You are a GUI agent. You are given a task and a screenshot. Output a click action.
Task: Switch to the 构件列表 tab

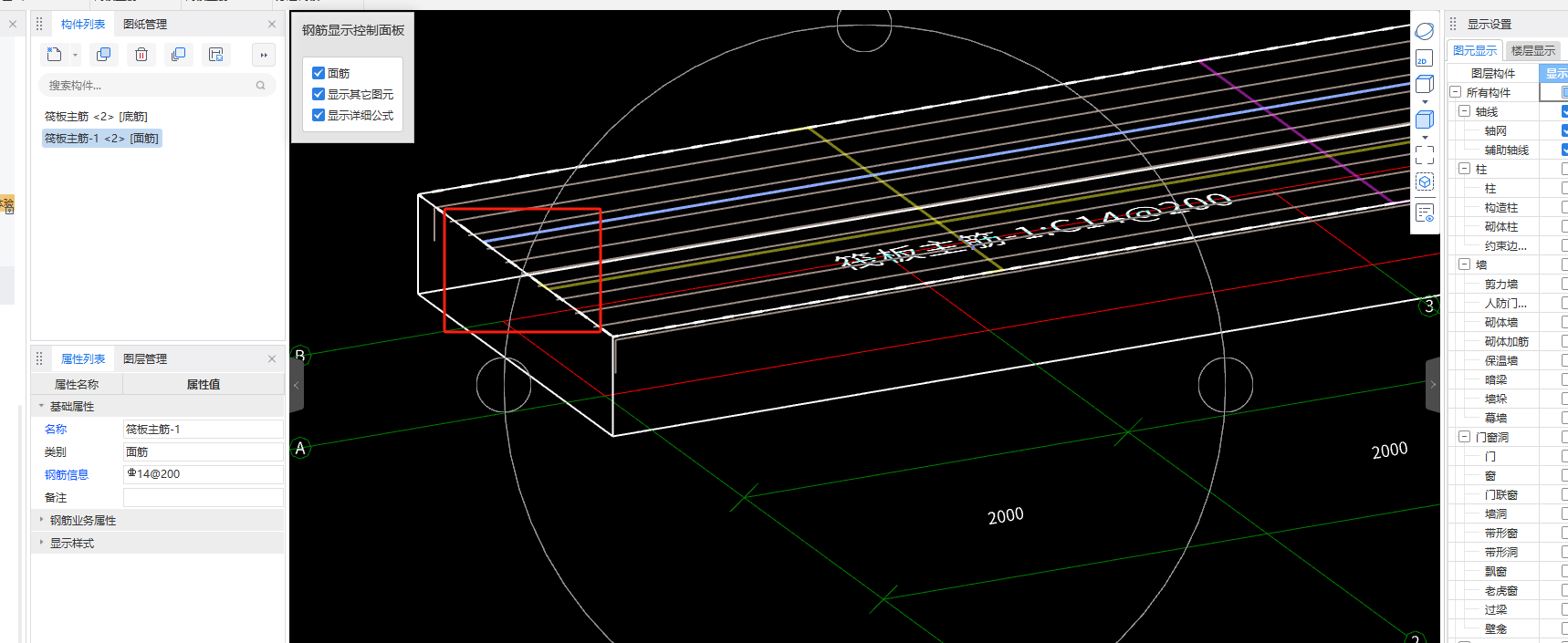83,25
